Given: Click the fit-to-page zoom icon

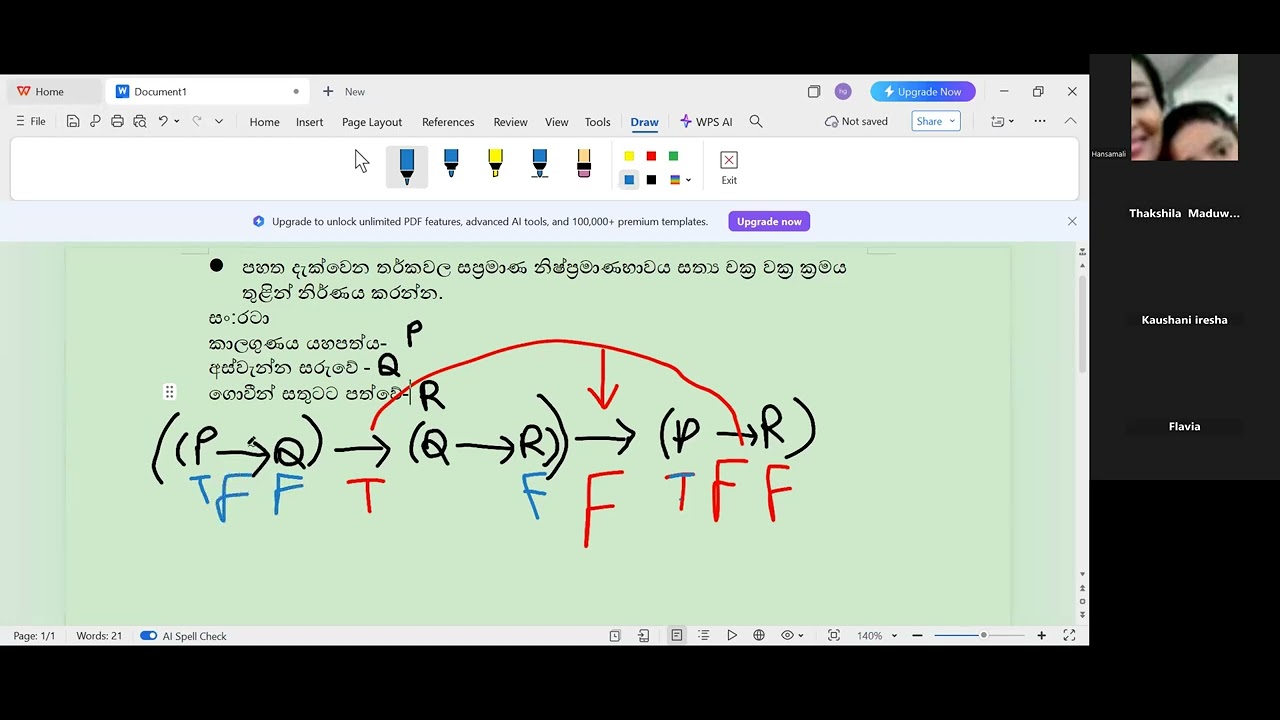Looking at the screenshot, I should (x=834, y=636).
